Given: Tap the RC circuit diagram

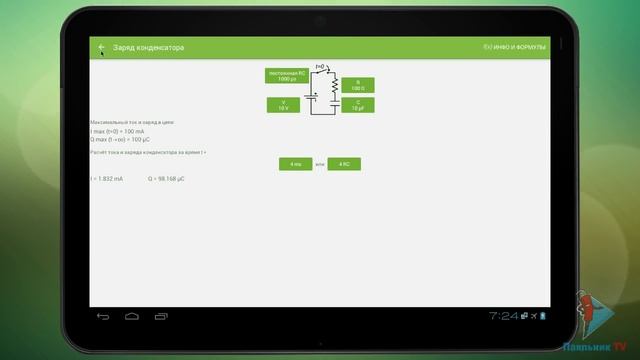Looking at the screenshot, I should click(322, 90).
